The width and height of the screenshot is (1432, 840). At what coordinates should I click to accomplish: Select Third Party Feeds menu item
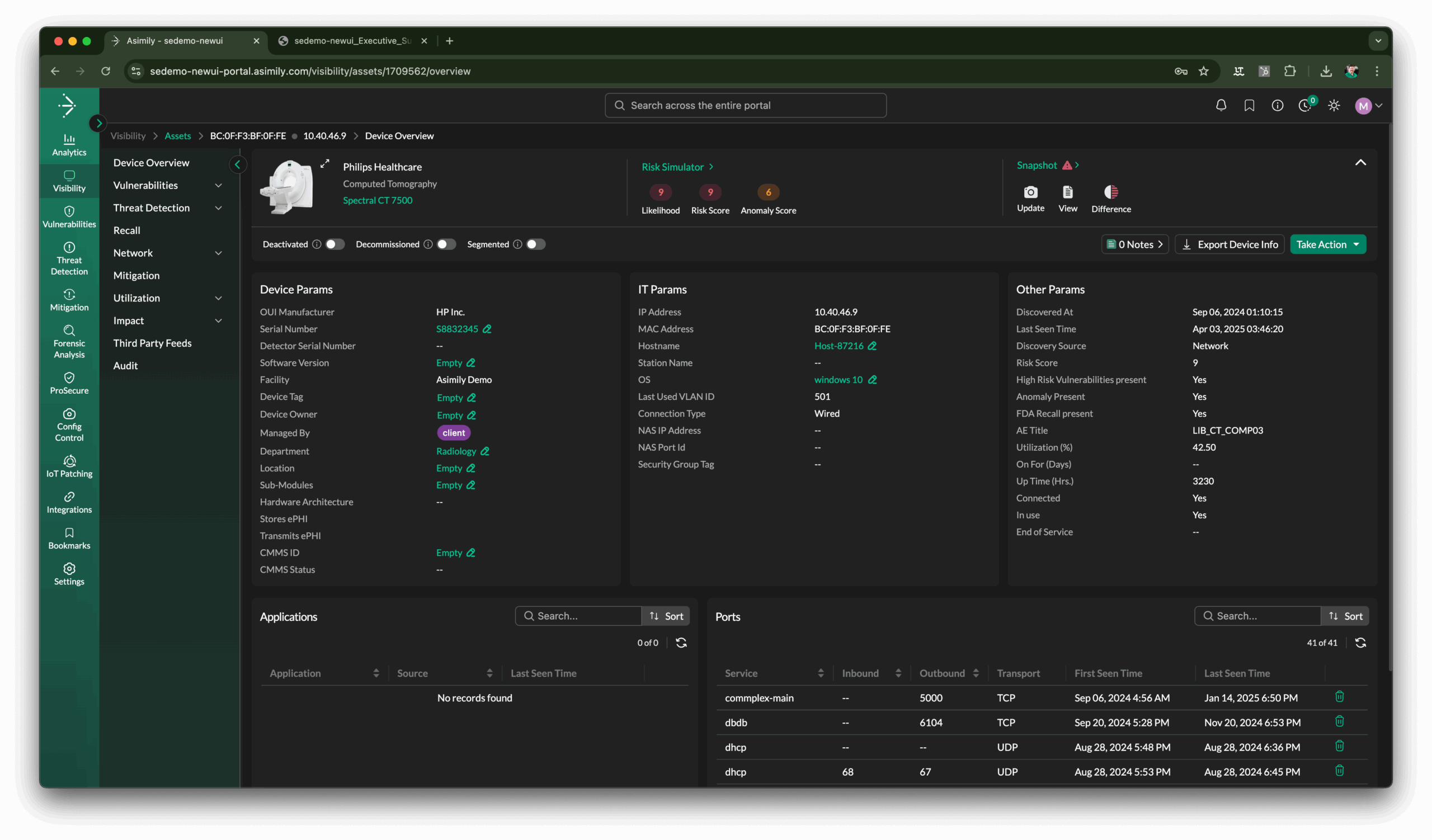[x=152, y=343]
